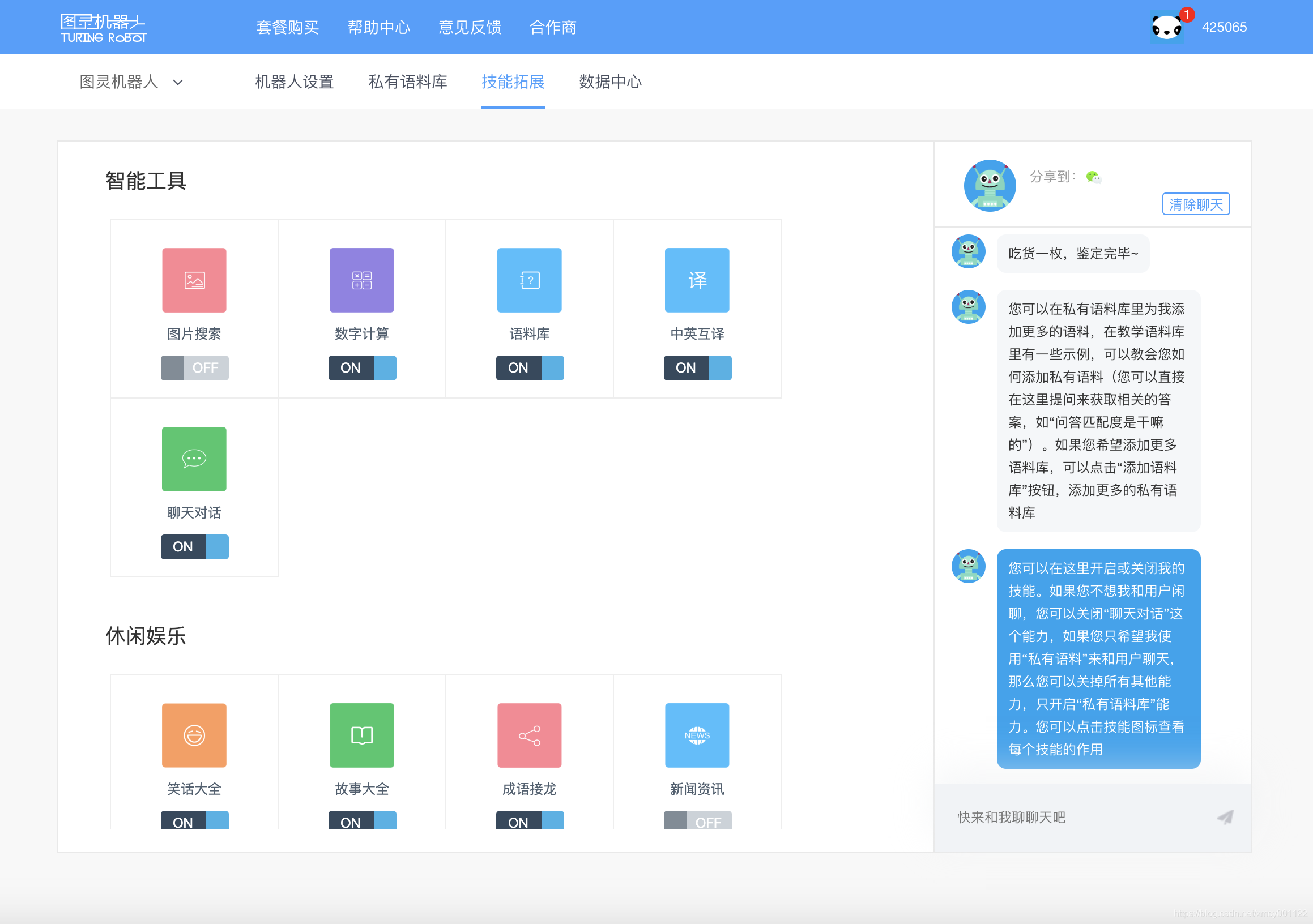Select the 笑话大全 jokes smiley icon
This screenshot has height=924, width=1313.
[194, 735]
